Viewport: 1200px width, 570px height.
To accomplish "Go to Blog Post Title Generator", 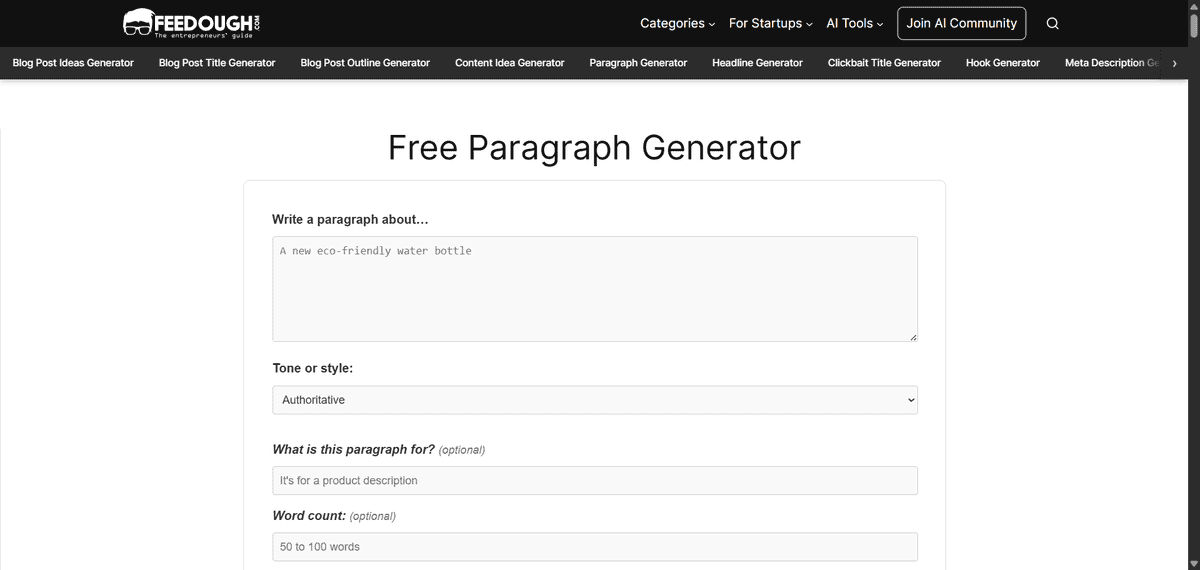I will click(x=217, y=63).
